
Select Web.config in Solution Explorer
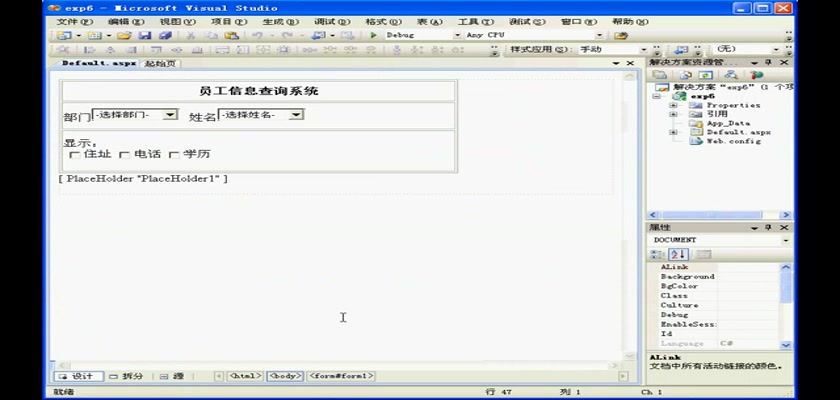733,141
